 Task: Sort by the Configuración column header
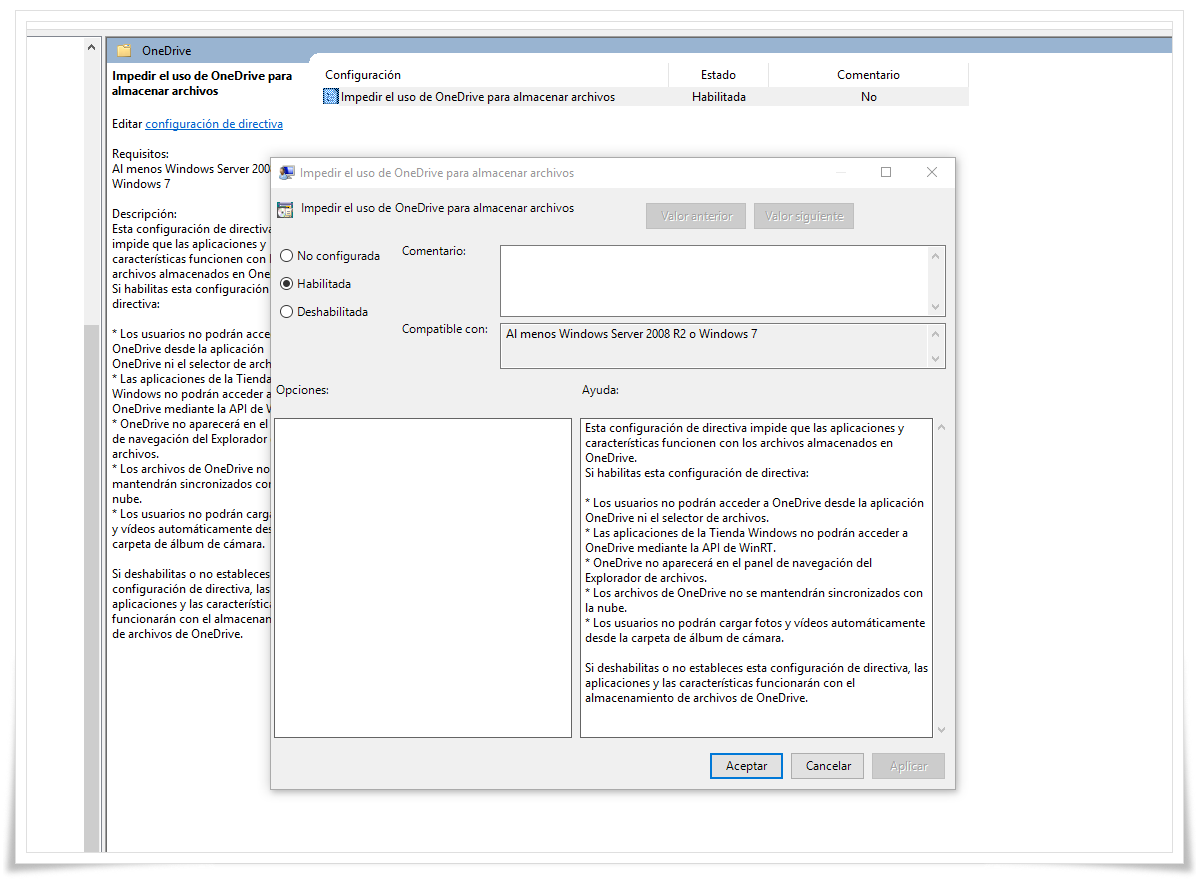(x=363, y=75)
